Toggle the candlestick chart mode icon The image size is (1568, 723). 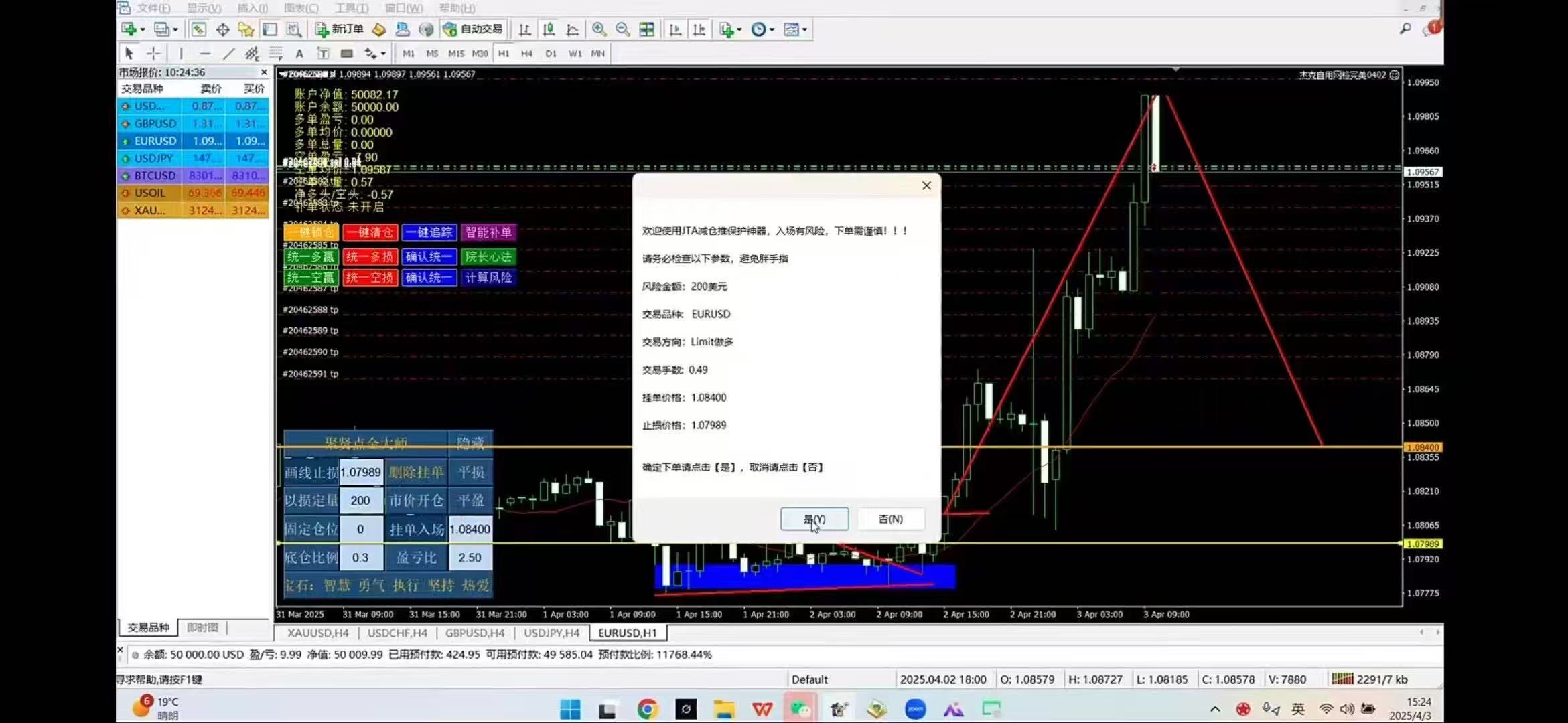point(549,29)
